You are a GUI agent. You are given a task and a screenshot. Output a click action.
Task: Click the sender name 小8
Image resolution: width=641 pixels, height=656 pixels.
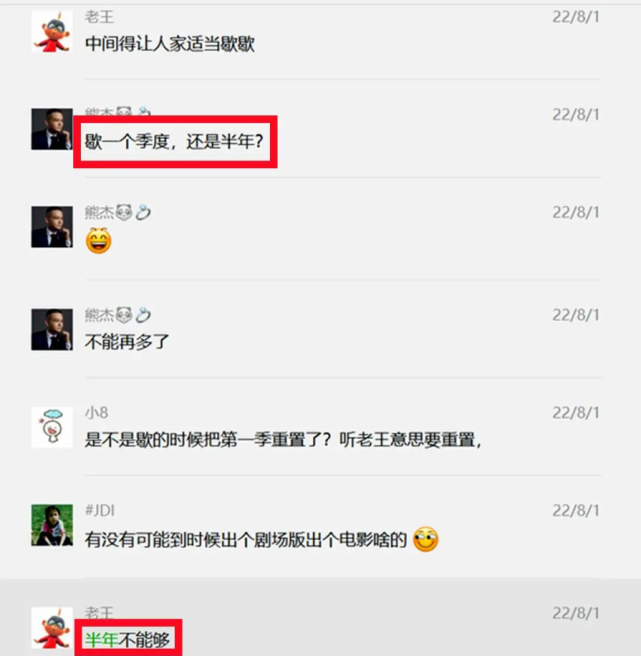coord(97,413)
